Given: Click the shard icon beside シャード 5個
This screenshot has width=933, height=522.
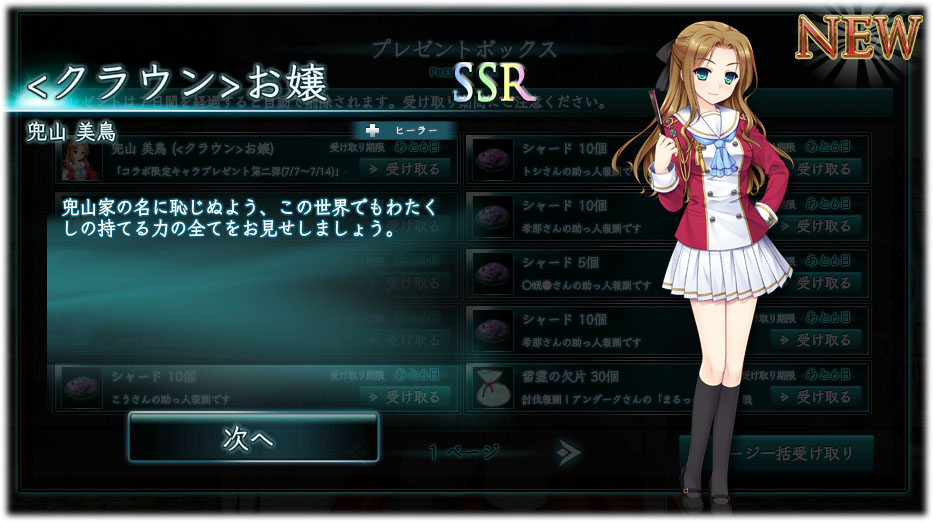Looking at the screenshot, I should coord(493,273).
